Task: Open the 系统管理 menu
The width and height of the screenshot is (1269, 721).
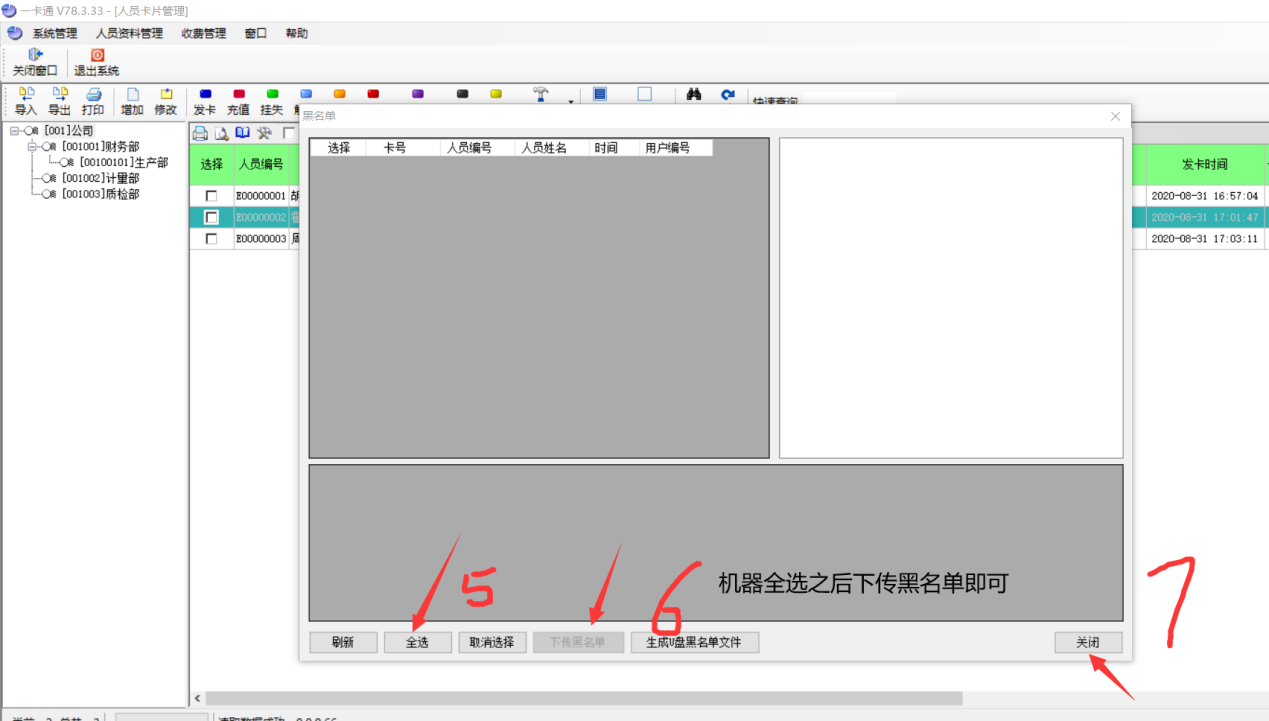Action: pos(54,33)
